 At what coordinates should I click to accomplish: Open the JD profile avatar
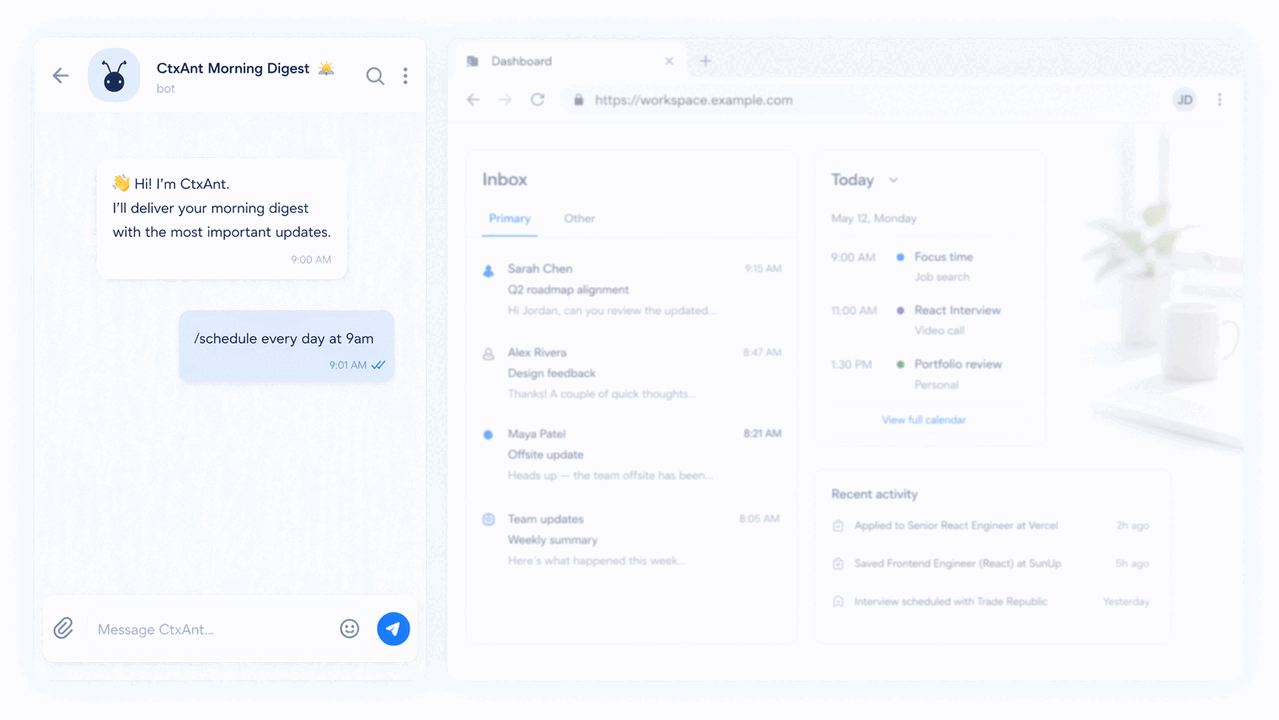(1184, 100)
